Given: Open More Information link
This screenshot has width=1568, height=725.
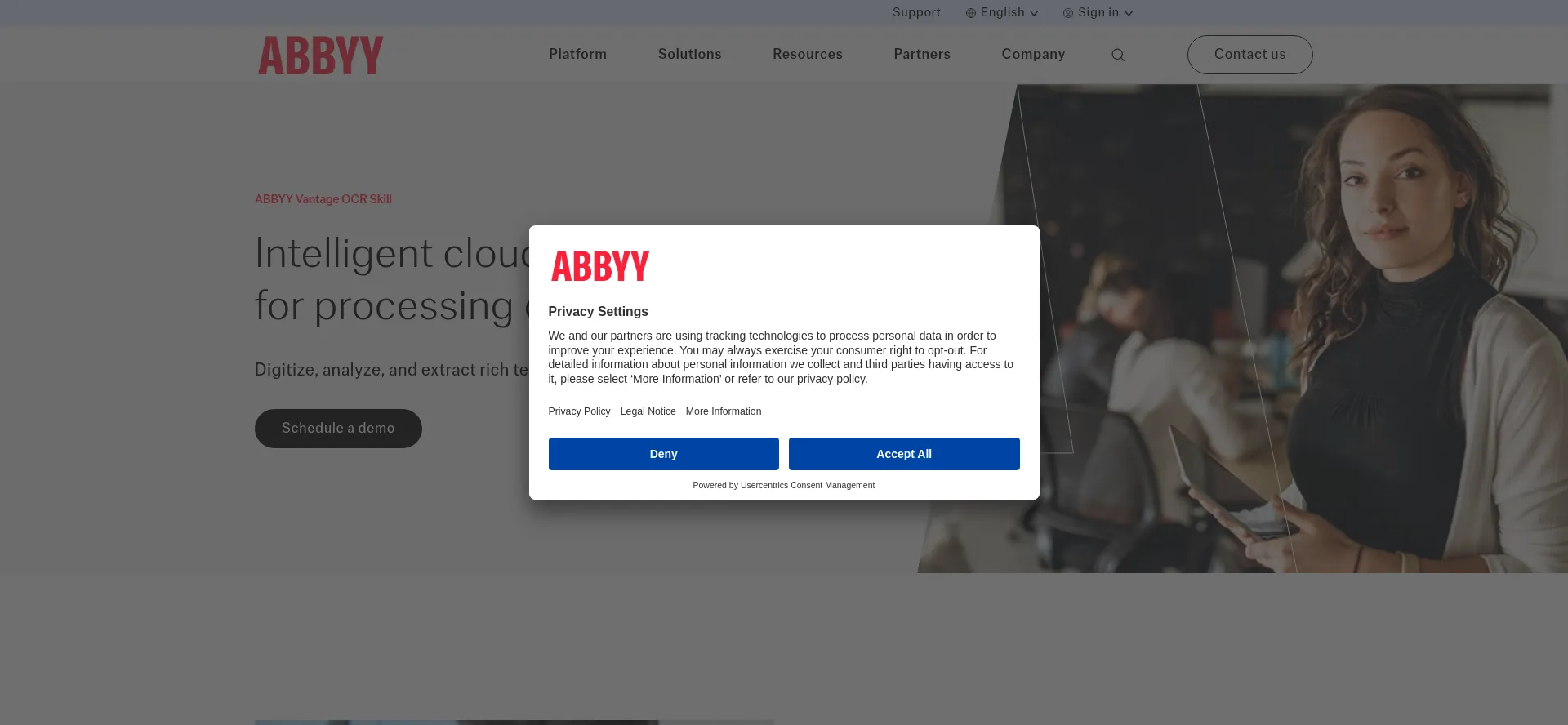Looking at the screenshot, I should 724,411.
